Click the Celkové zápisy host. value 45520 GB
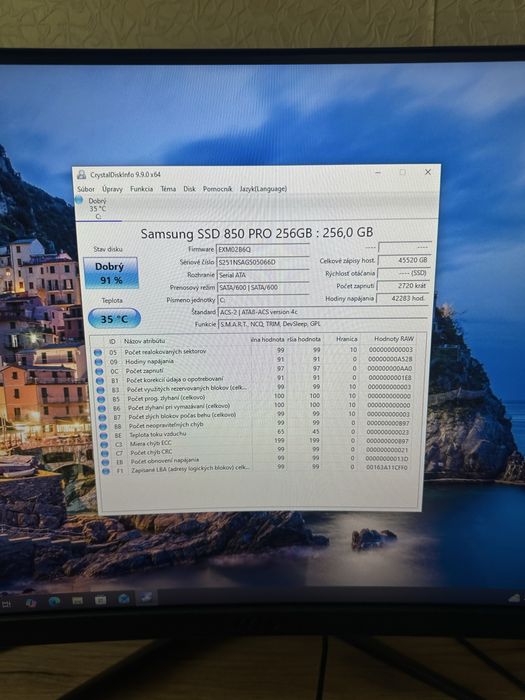 point(404,260)
